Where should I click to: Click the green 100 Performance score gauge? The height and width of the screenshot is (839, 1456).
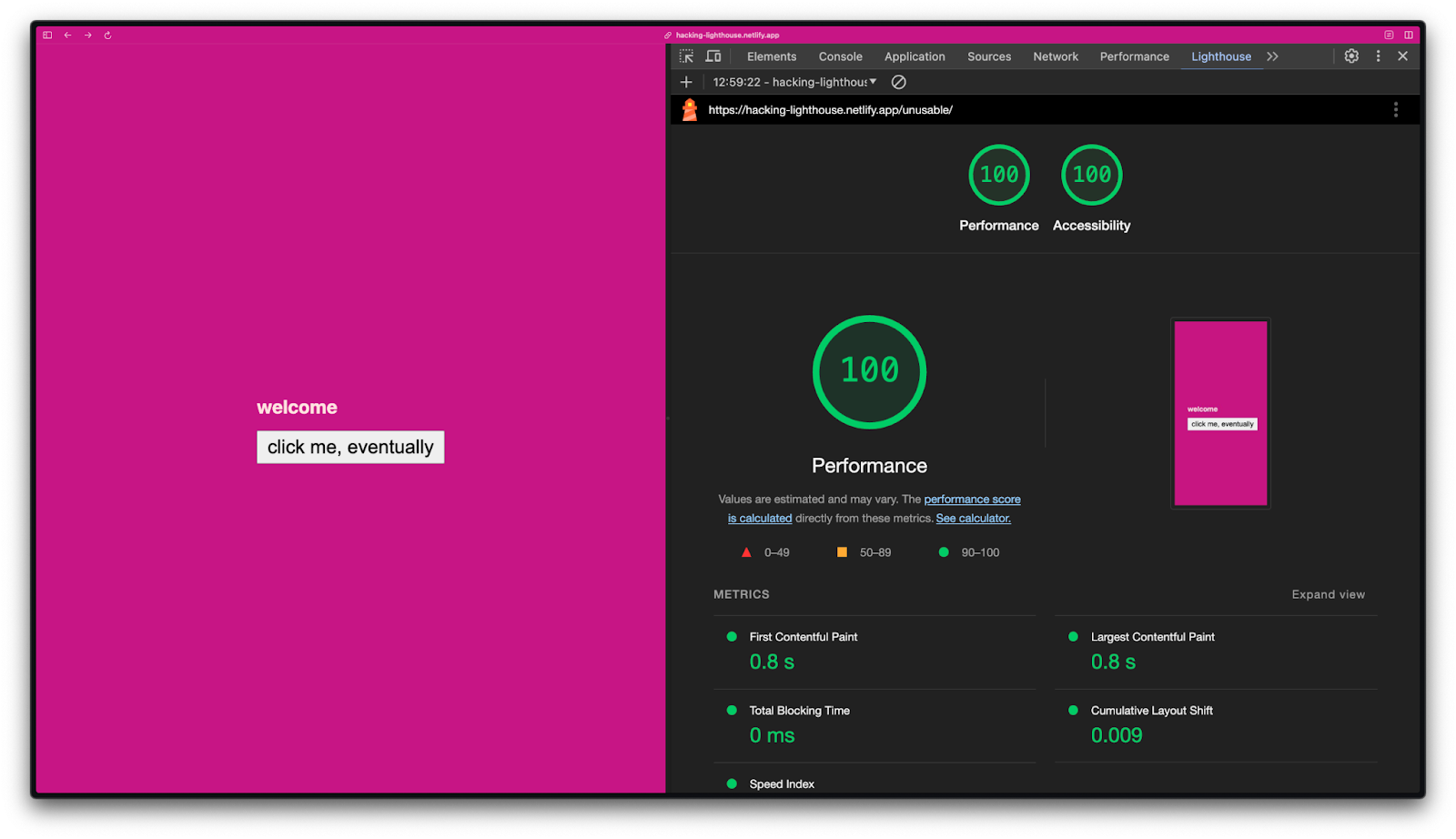(868, 371)
